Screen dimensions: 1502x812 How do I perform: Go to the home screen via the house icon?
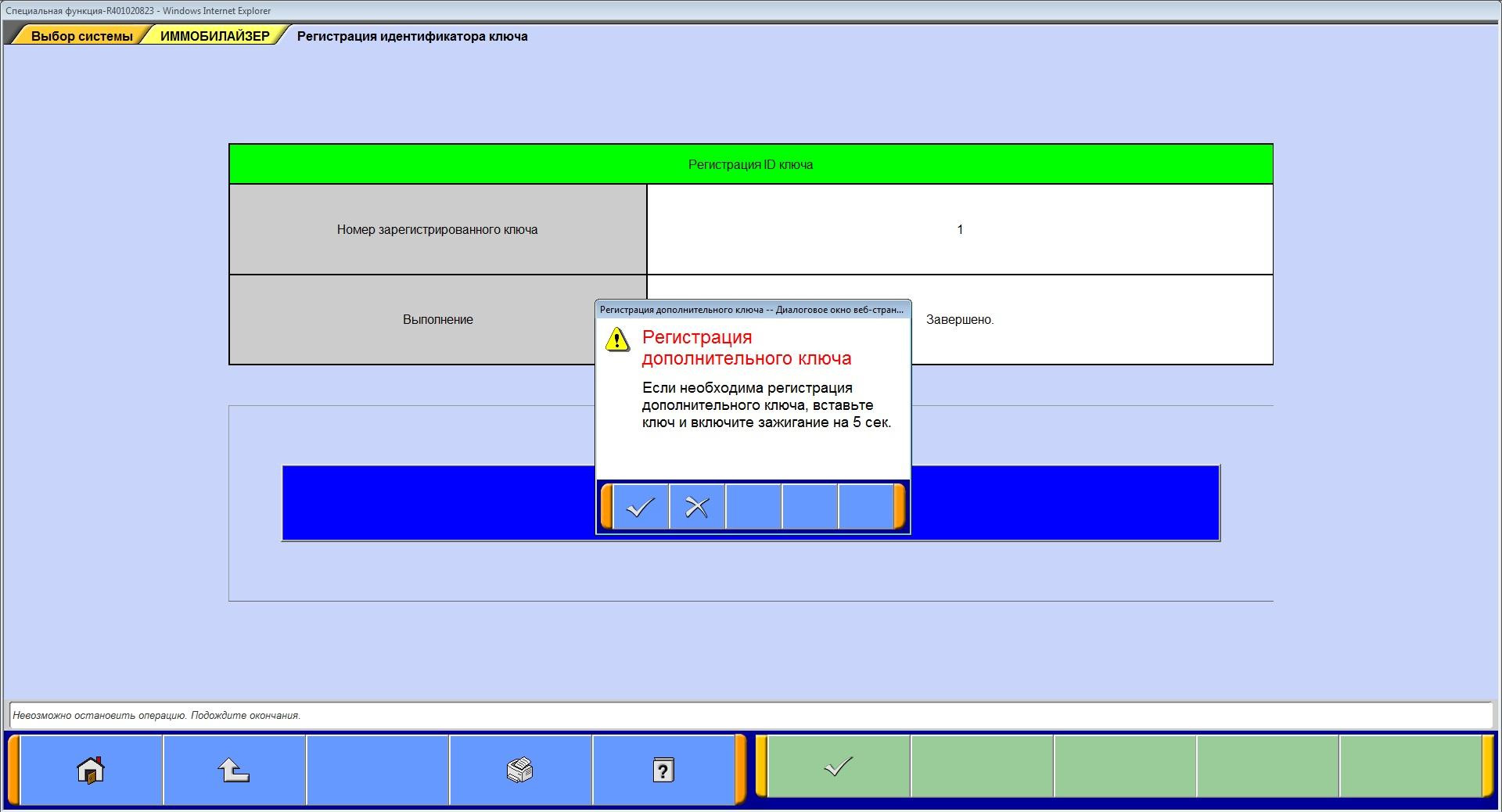click(91, 770)
